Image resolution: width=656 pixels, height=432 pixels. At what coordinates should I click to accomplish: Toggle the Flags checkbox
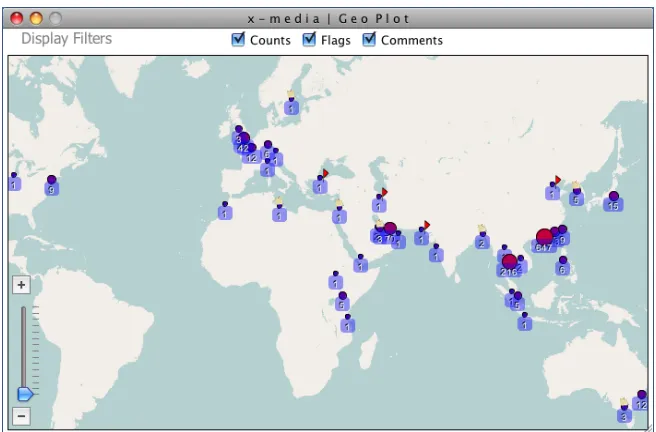[x=309, y=40]
